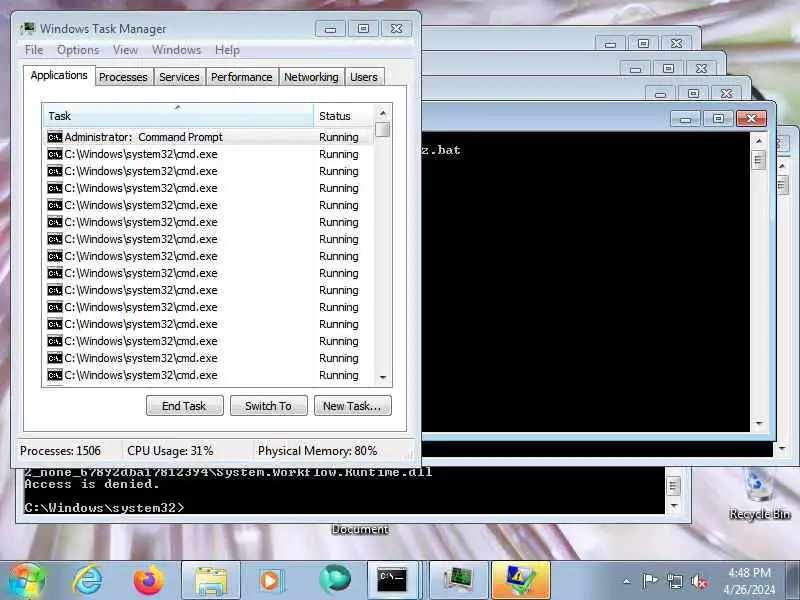Show hidden tray icons arrow
This screenshot has width=800, height=600.
(x=627, y=581)
